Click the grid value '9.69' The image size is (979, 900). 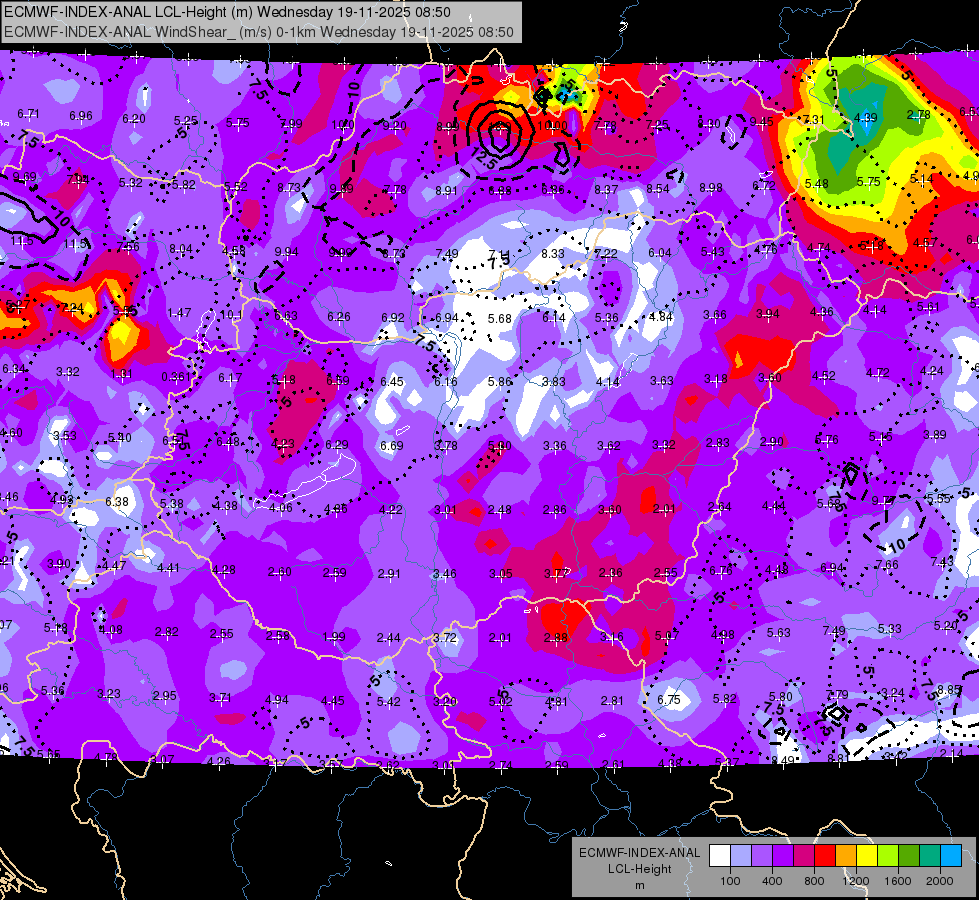(x=24, y=177)
